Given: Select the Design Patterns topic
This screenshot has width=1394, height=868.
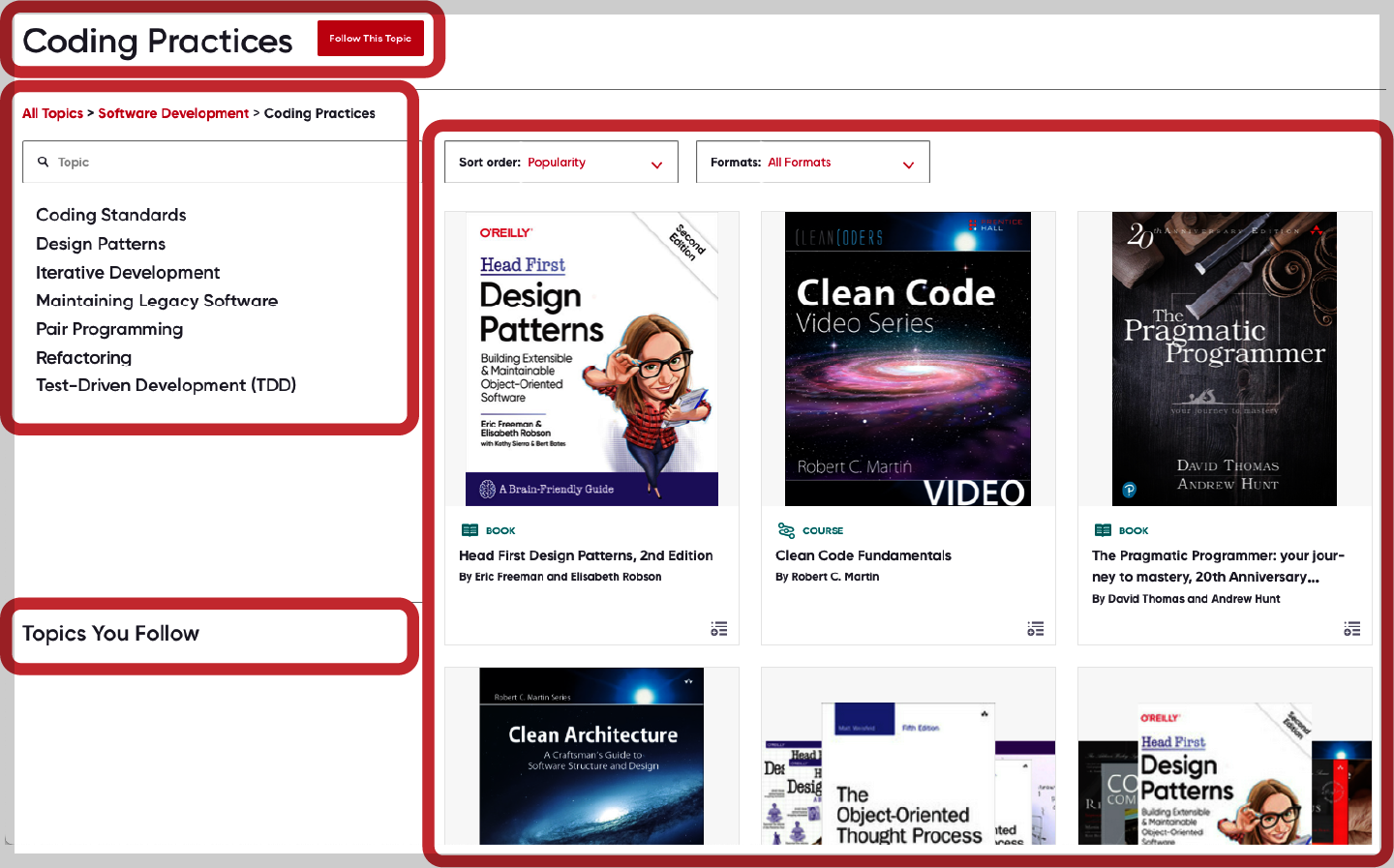Looking at the screenshot, I should click(101, 244).
